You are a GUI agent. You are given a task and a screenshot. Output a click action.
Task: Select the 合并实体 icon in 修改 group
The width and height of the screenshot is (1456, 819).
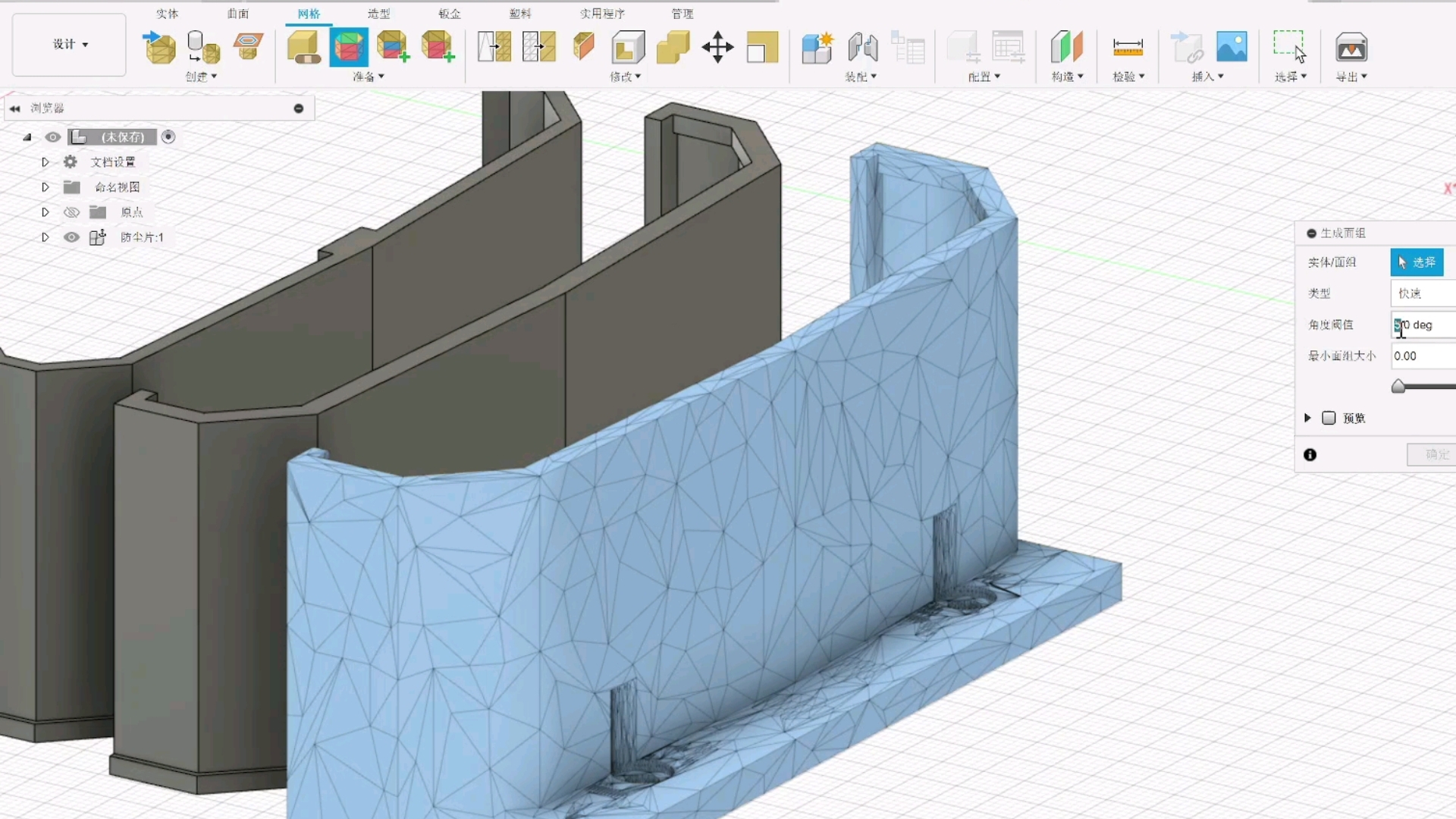(x=673, y=47)
